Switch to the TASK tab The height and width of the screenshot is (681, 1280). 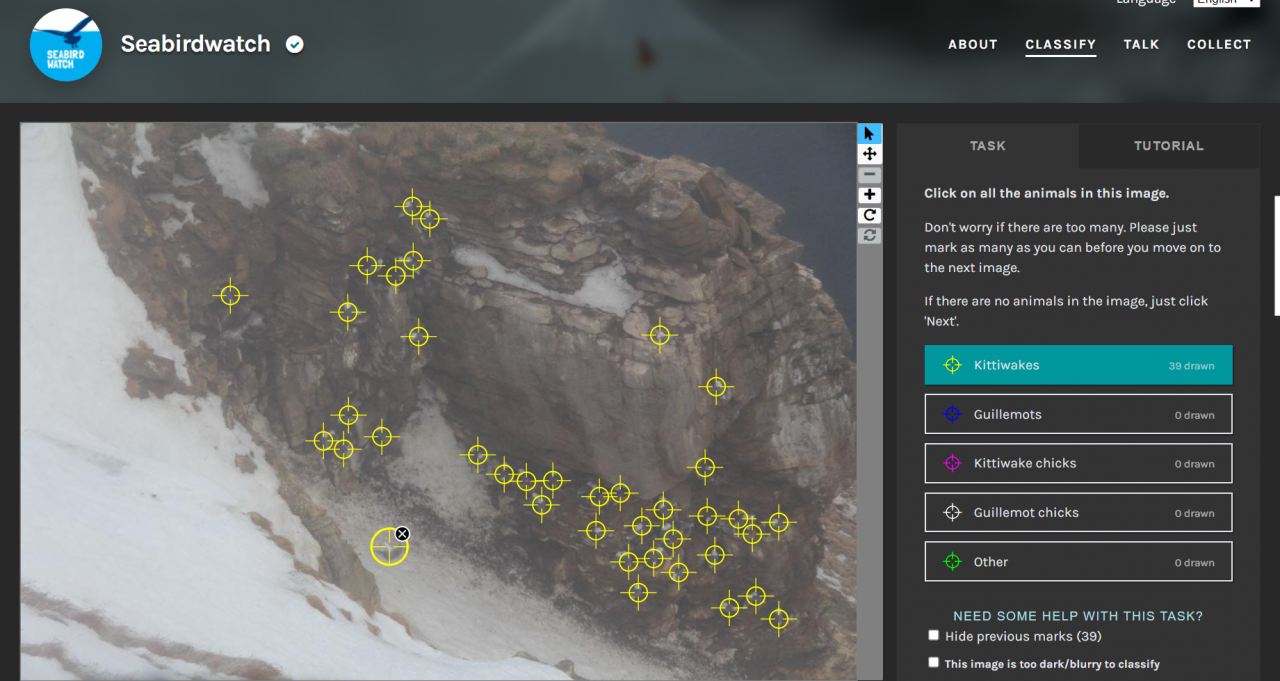[988, 146]
